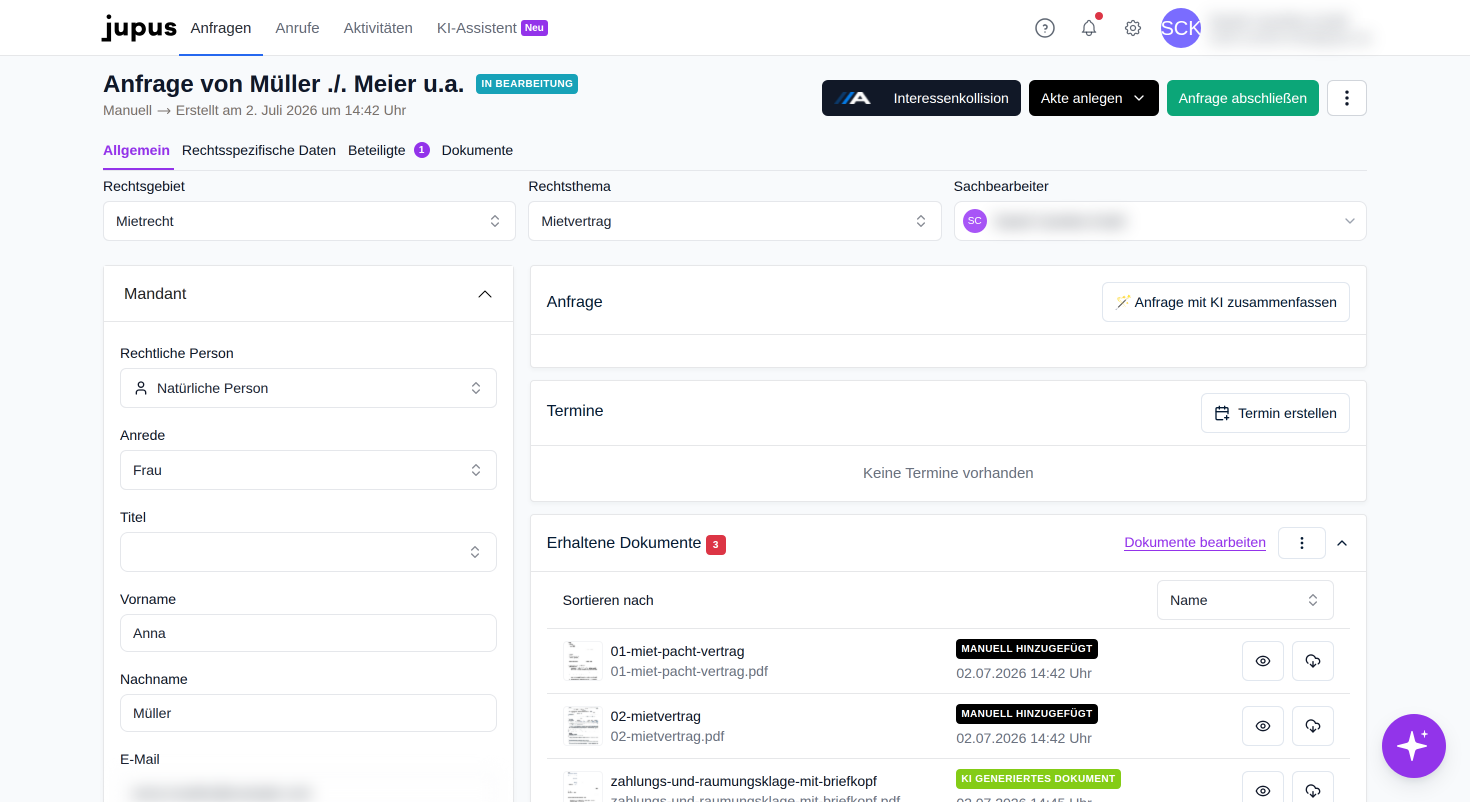
Task: Click the IN BEARBEITUNG status badge
Action: tap(527, 84)
